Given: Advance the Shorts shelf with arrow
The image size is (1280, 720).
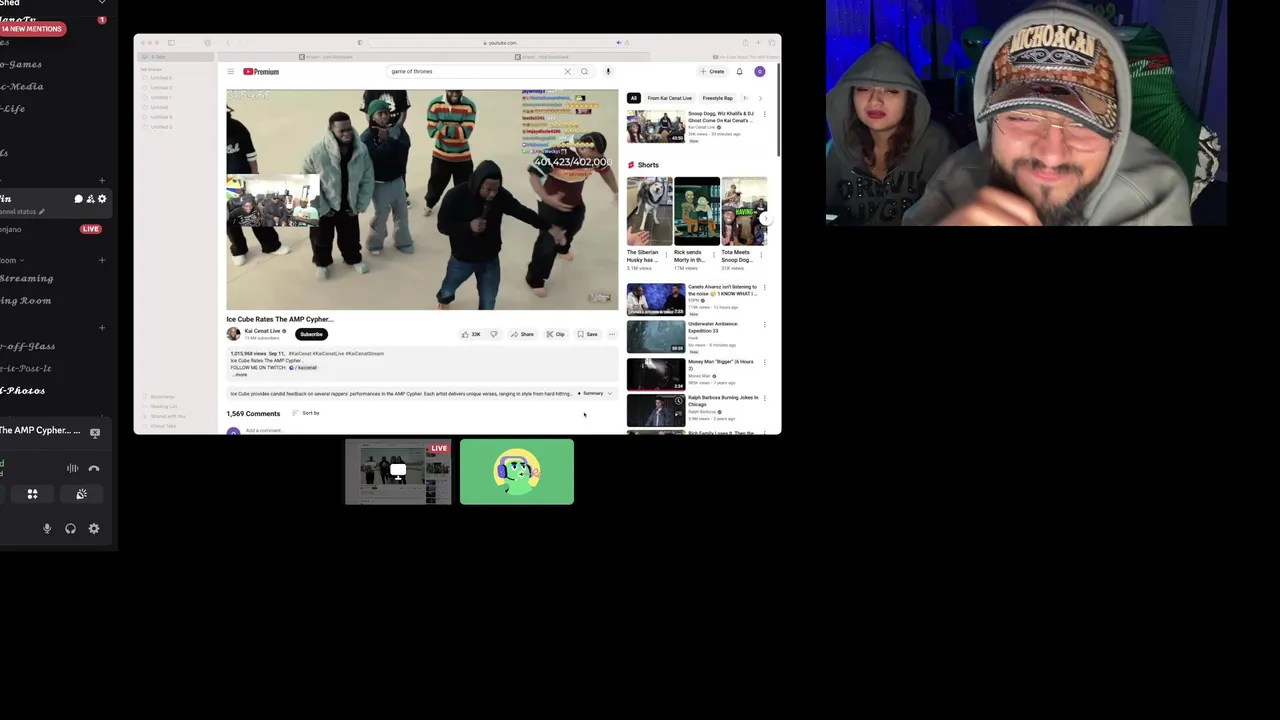Looking at the screenshot, I should pyautogui.click(x=765, y=218).
